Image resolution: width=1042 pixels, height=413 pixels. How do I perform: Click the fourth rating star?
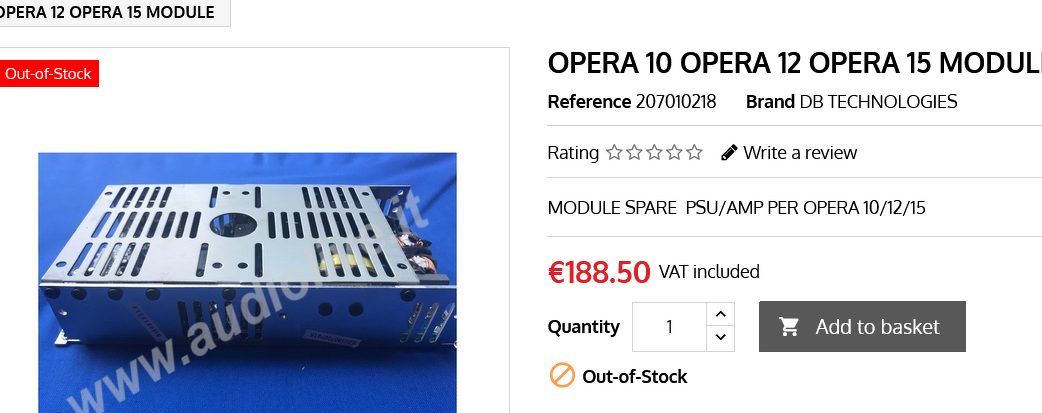[x=675, y=153]
